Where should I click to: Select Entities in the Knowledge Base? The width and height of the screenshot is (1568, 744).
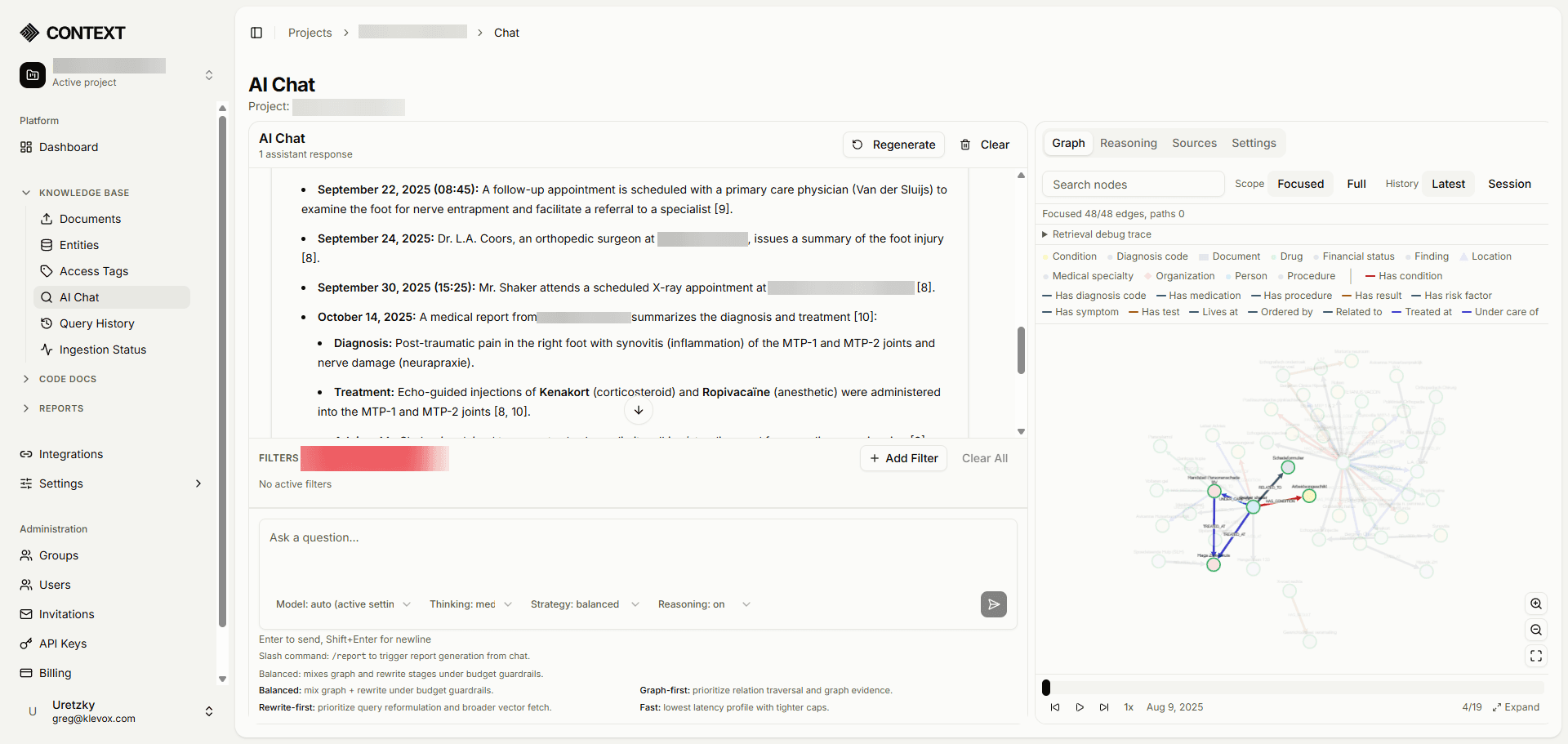78,244
